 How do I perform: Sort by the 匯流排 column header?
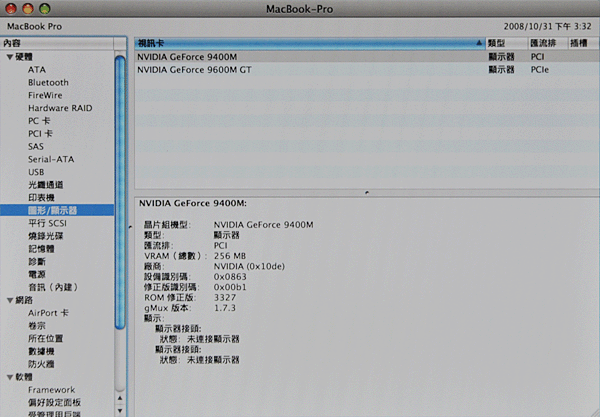coord(548,43)
